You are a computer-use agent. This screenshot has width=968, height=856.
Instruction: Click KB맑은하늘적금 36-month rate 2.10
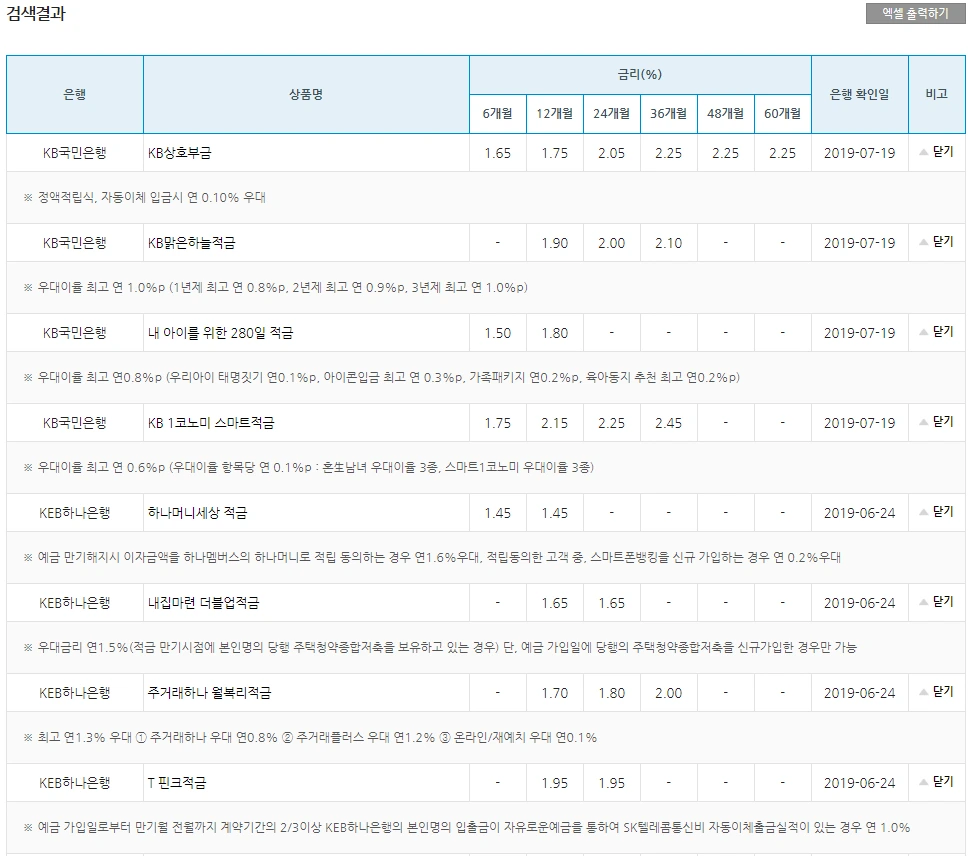click(x=669, y=243)
